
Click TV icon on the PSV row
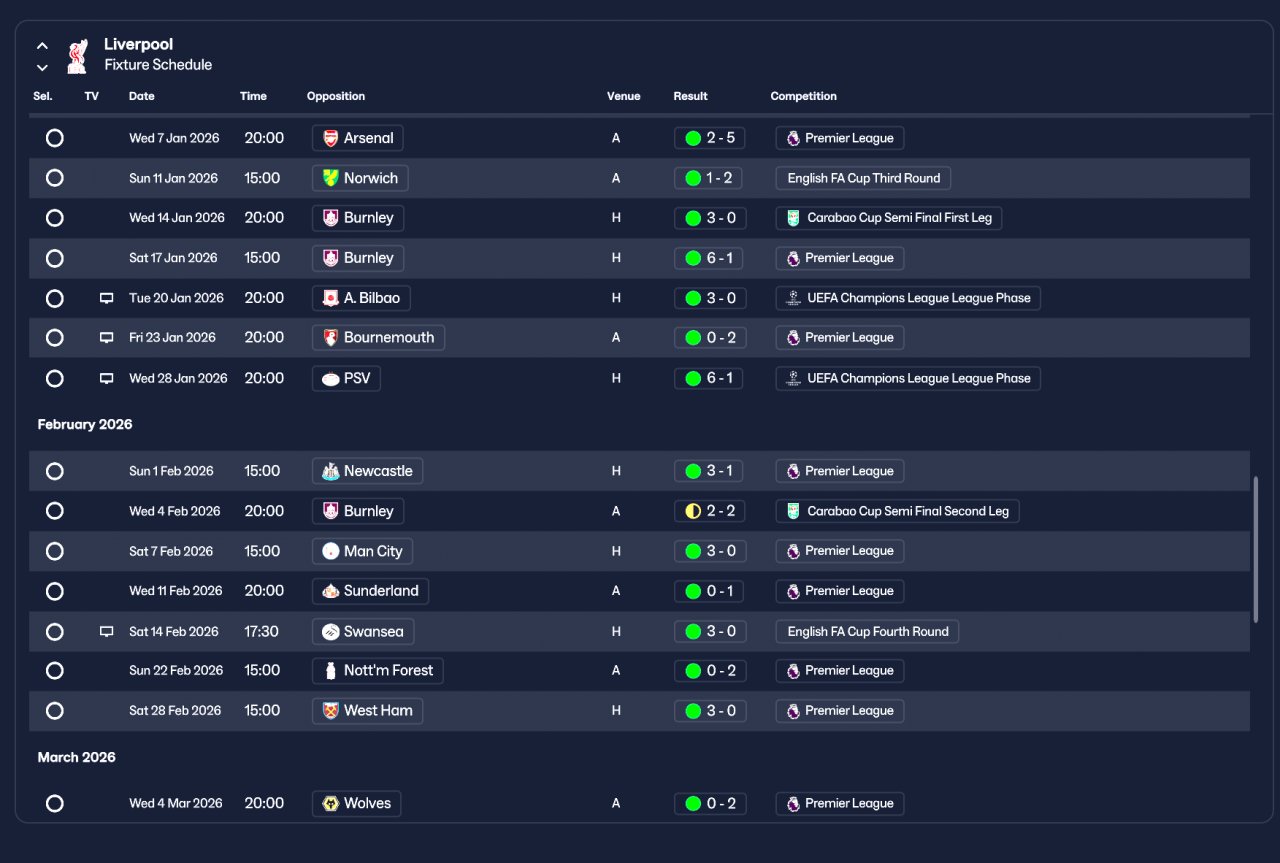tap(107, 379)
